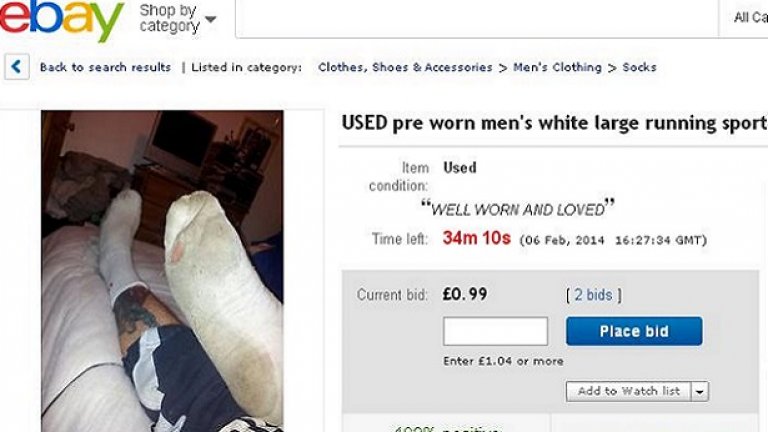768x432 pixels.
Task: Click the bid amount input field
Action: point(495,331)
